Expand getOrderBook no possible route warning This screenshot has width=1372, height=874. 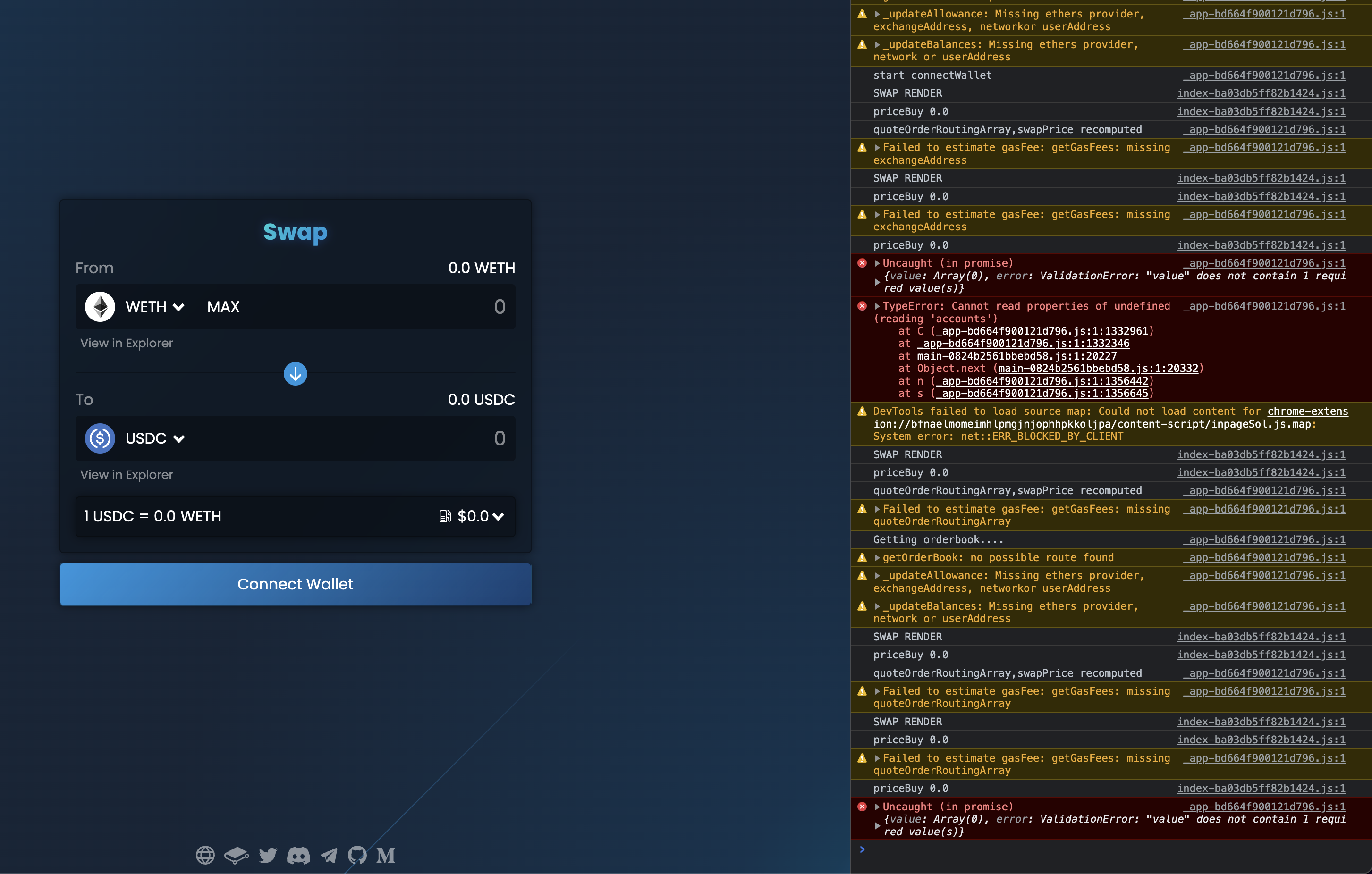877,557
